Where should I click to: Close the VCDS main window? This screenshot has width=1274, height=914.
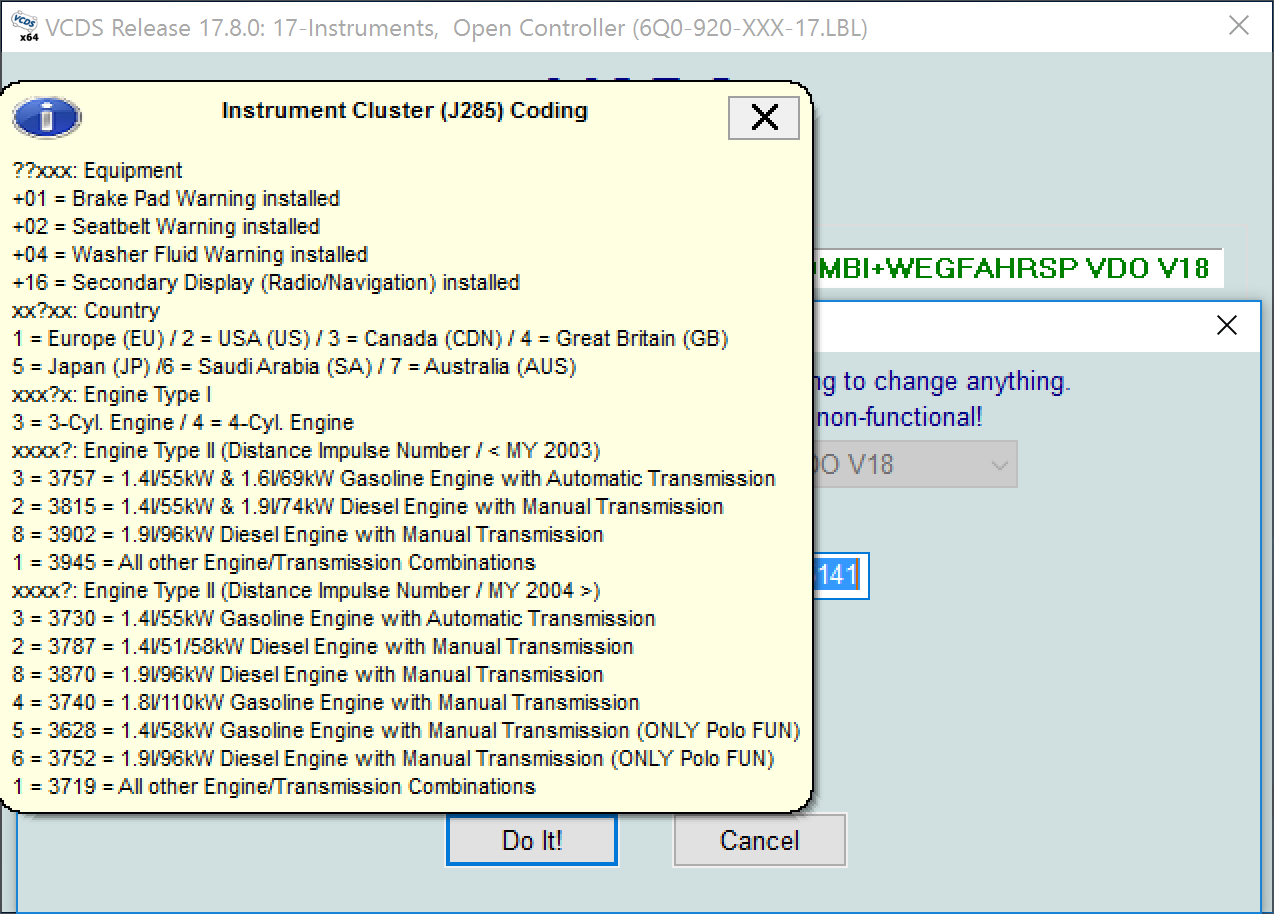(x=1239, y=26)
